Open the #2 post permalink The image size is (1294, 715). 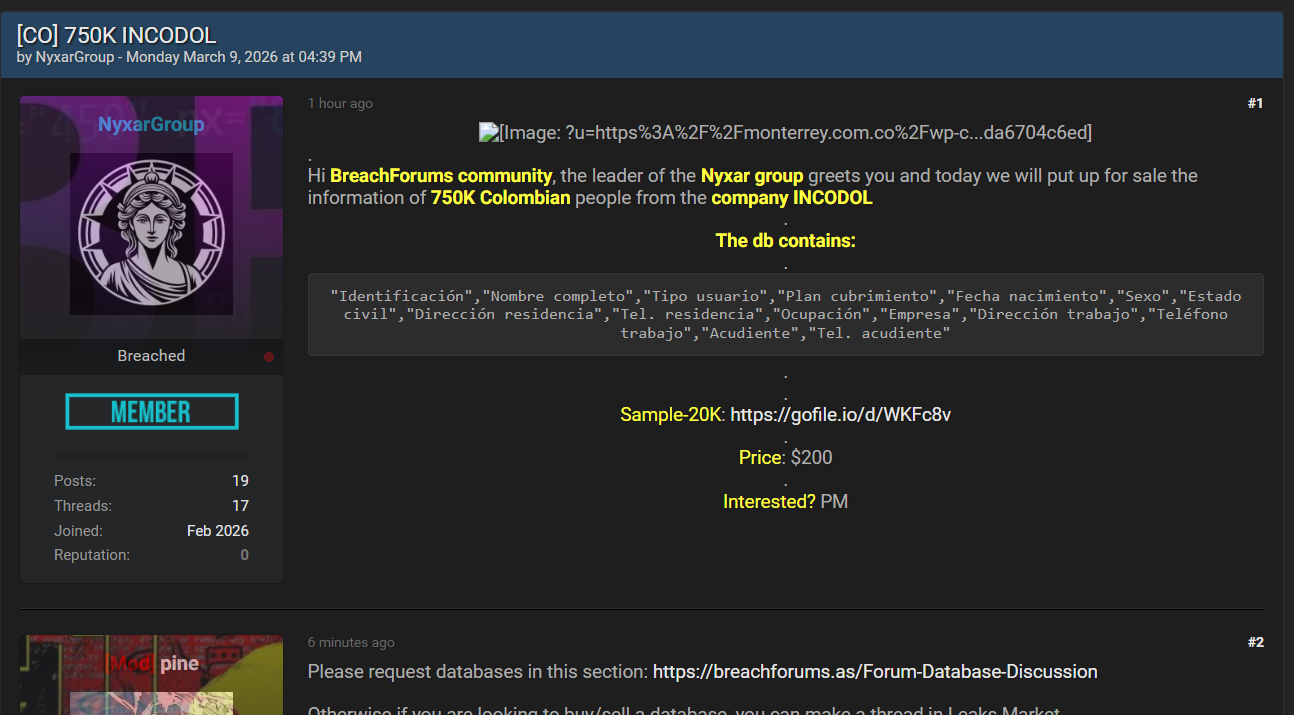coord(1255,642)
